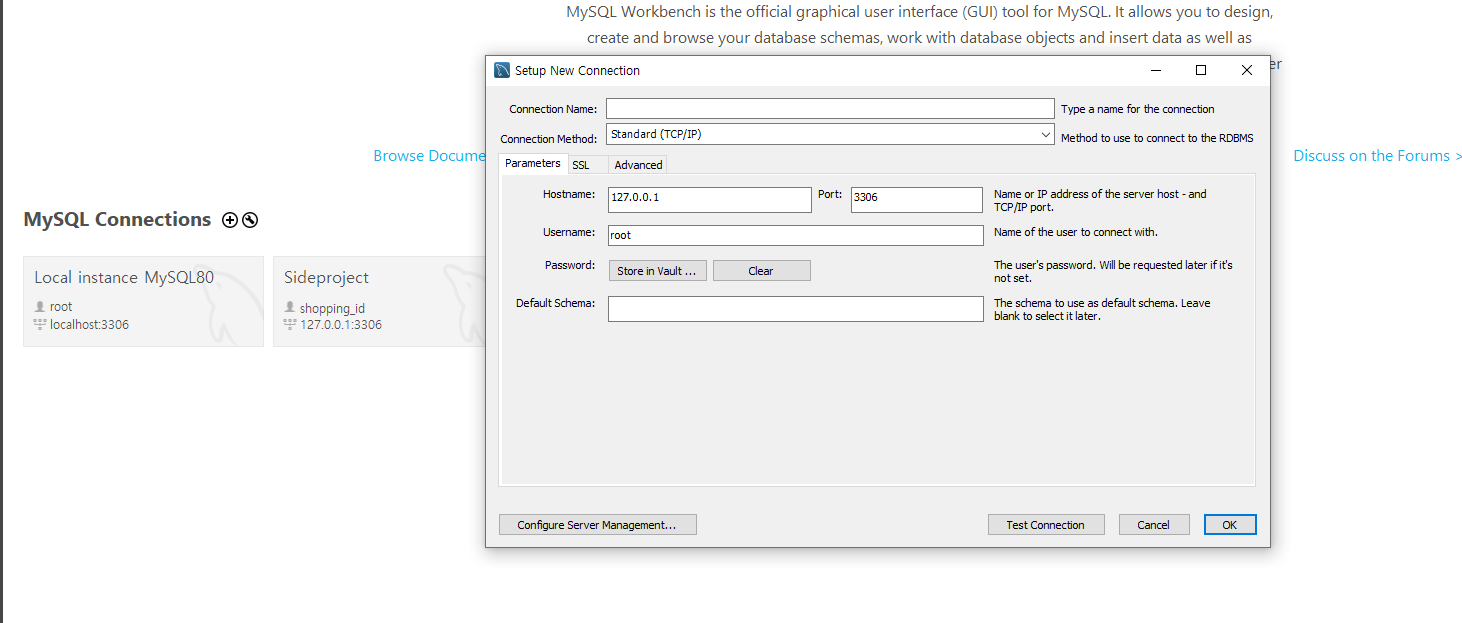Cancel the new connection dialog
The image size is (1462, 623).
[x=1153, y=525]
